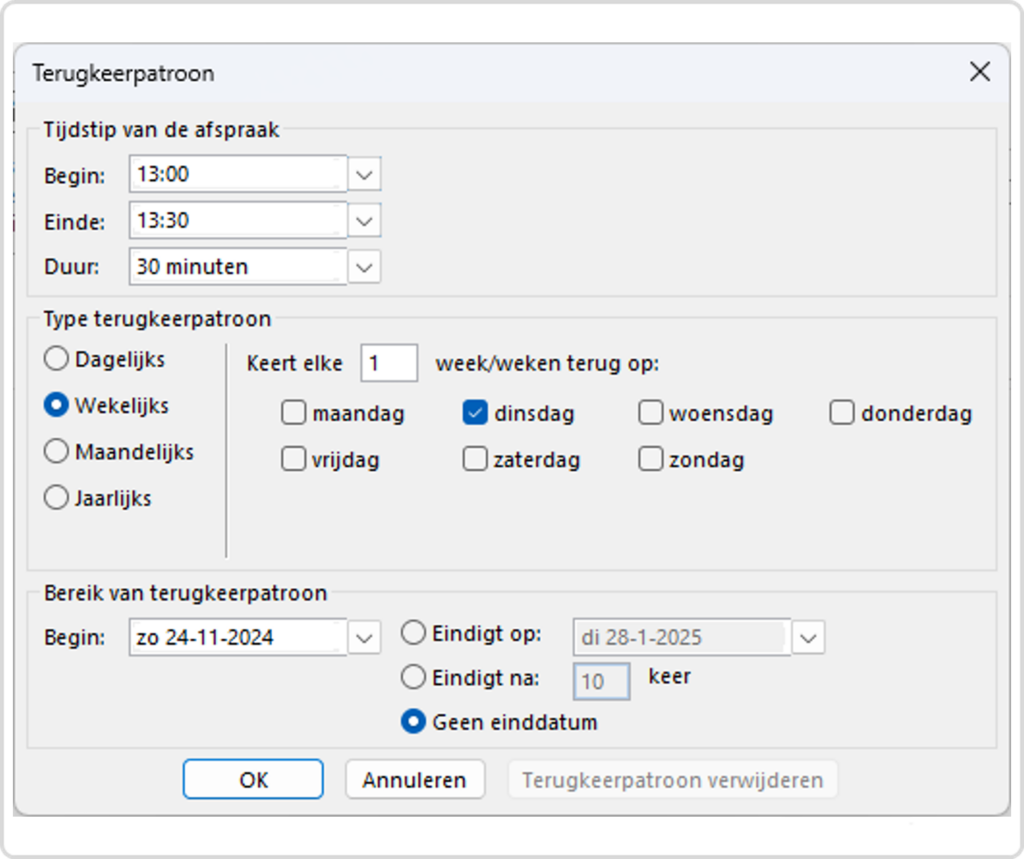
Task: Select the Jaarlijks recurrence option
Action: coord(57,498)
